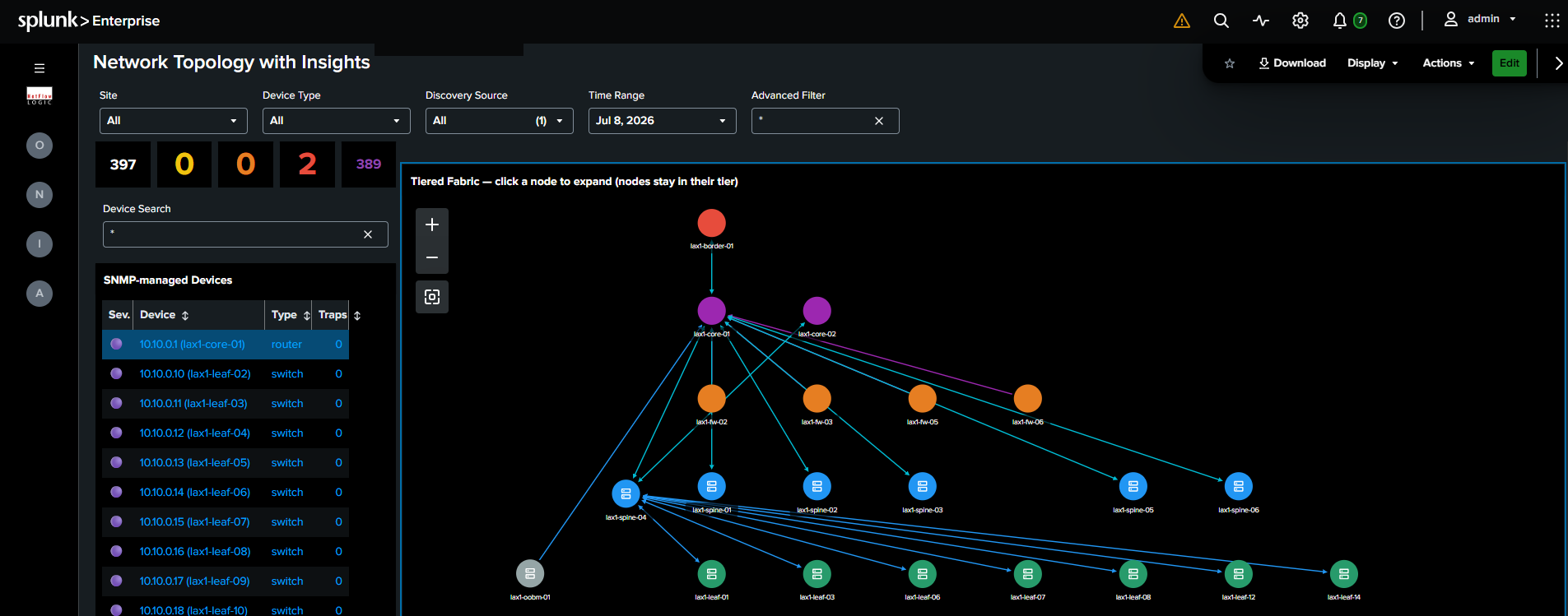Select the lax1-fw-02 orange node
Screen dimensions: 1568x616
[712, 399]
